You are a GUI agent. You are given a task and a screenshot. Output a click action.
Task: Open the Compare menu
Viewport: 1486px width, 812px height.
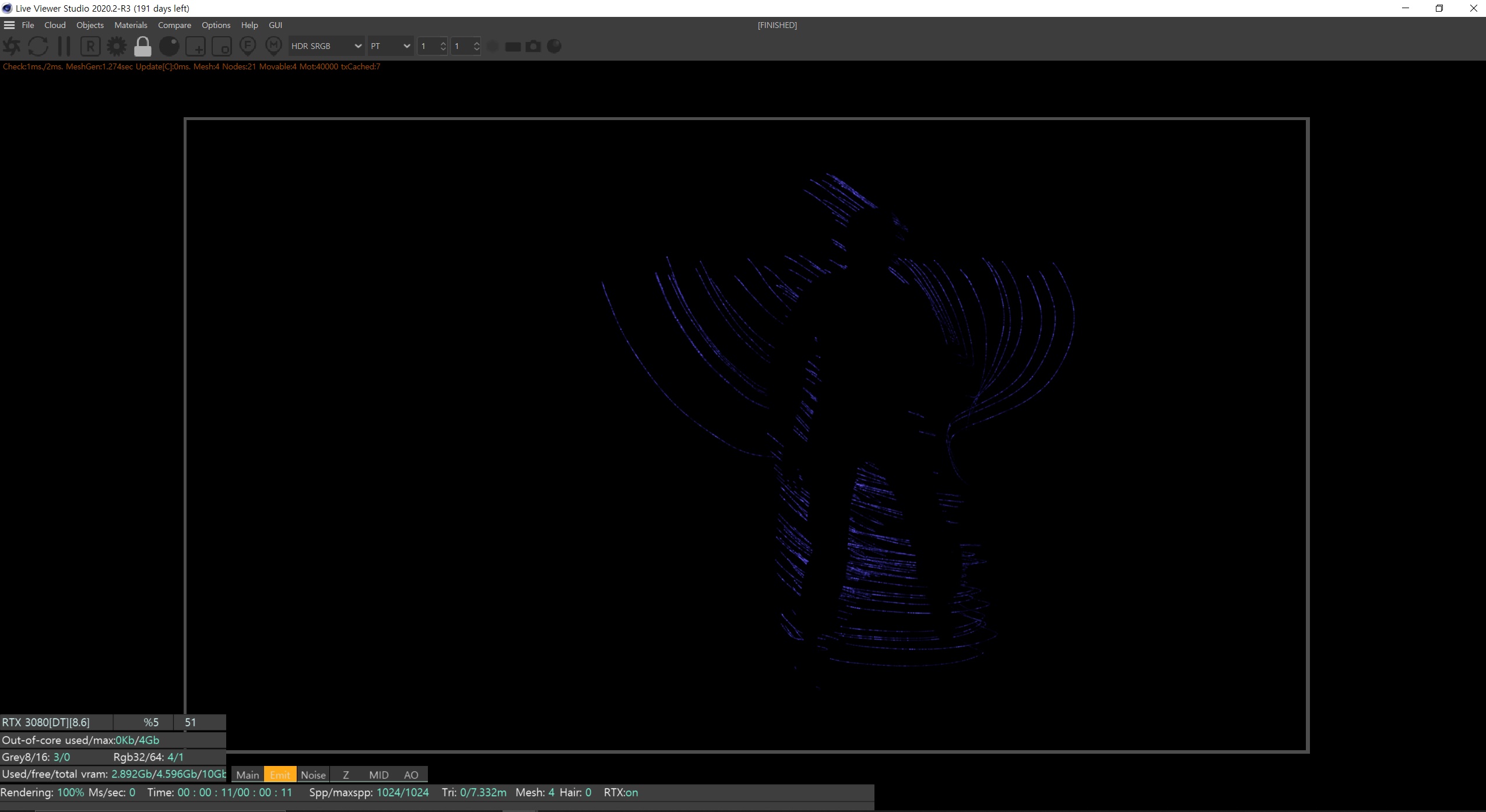pos(174,25)
